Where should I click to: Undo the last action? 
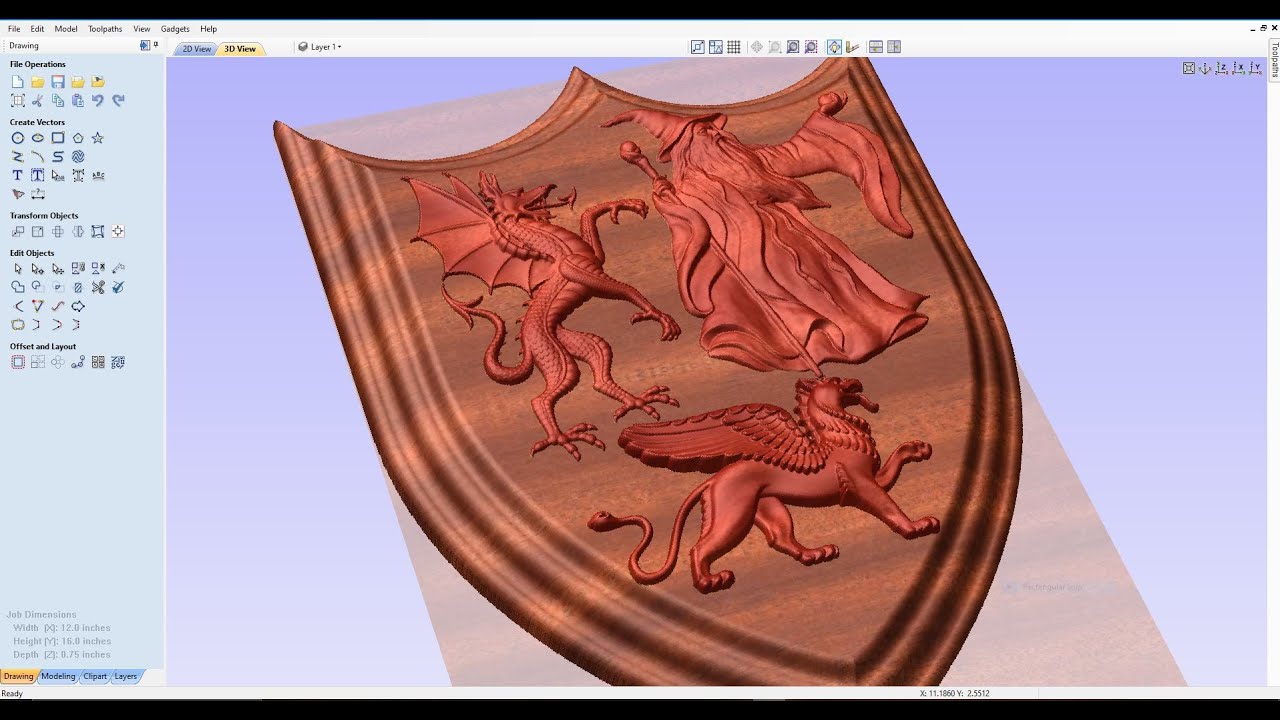(98, 100)
